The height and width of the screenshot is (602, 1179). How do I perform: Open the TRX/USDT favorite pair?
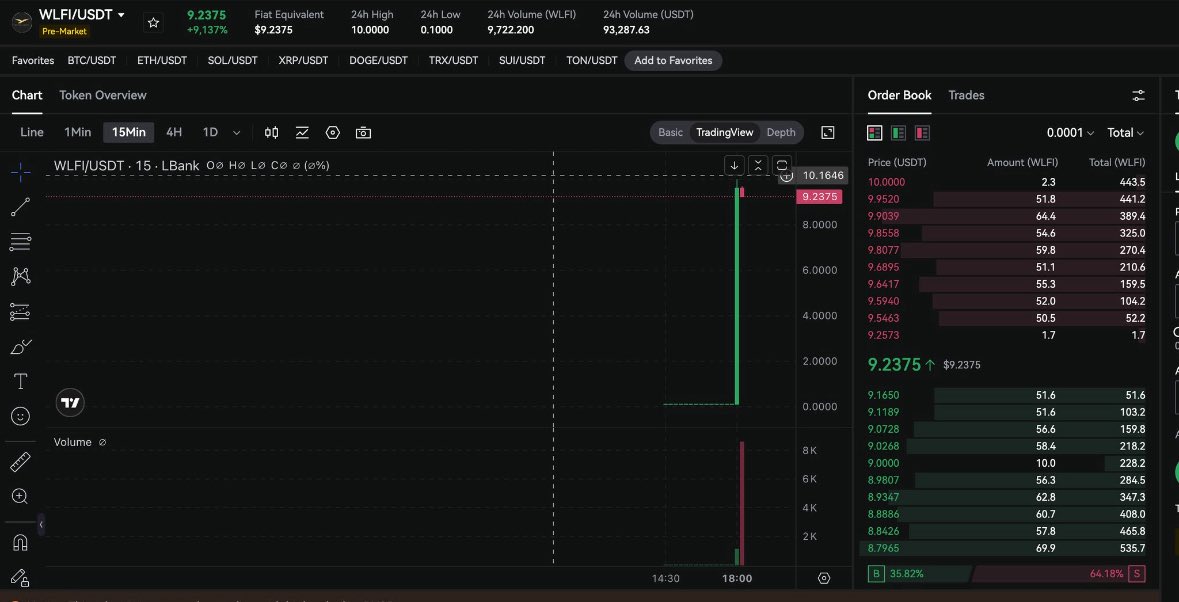(x=453, y=61)
